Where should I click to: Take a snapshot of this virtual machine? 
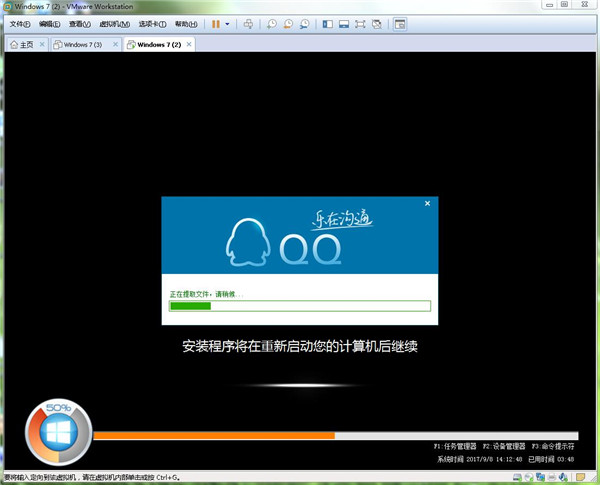(272, 24)
